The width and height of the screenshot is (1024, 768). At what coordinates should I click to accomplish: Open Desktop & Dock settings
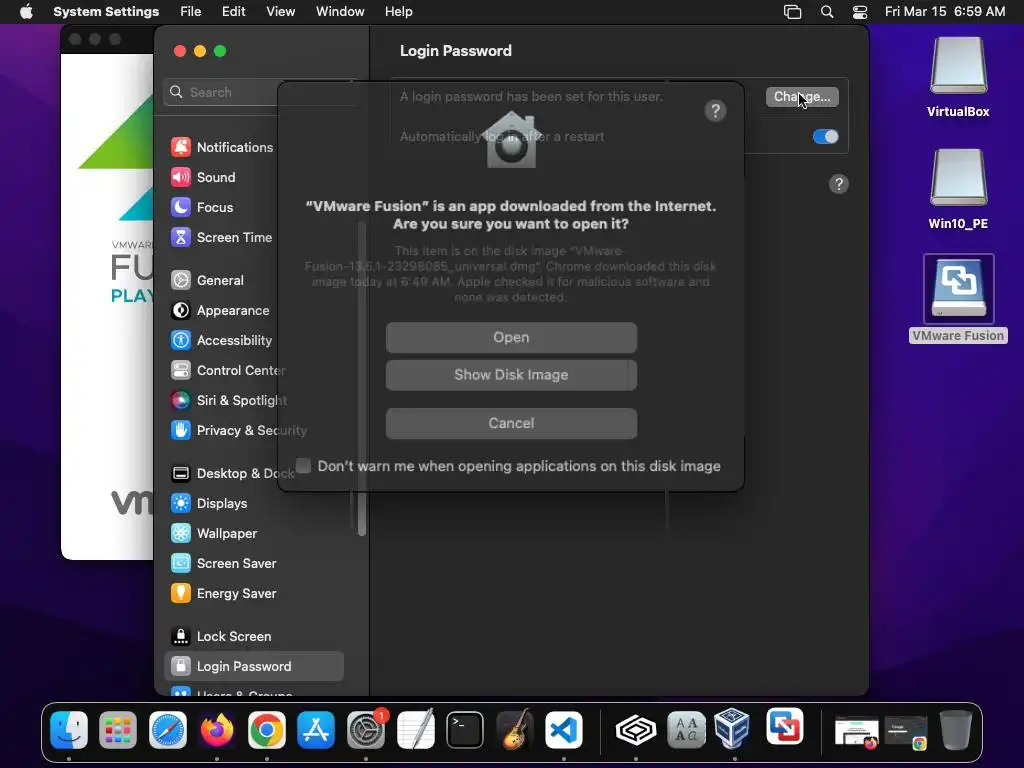(232, 473)
